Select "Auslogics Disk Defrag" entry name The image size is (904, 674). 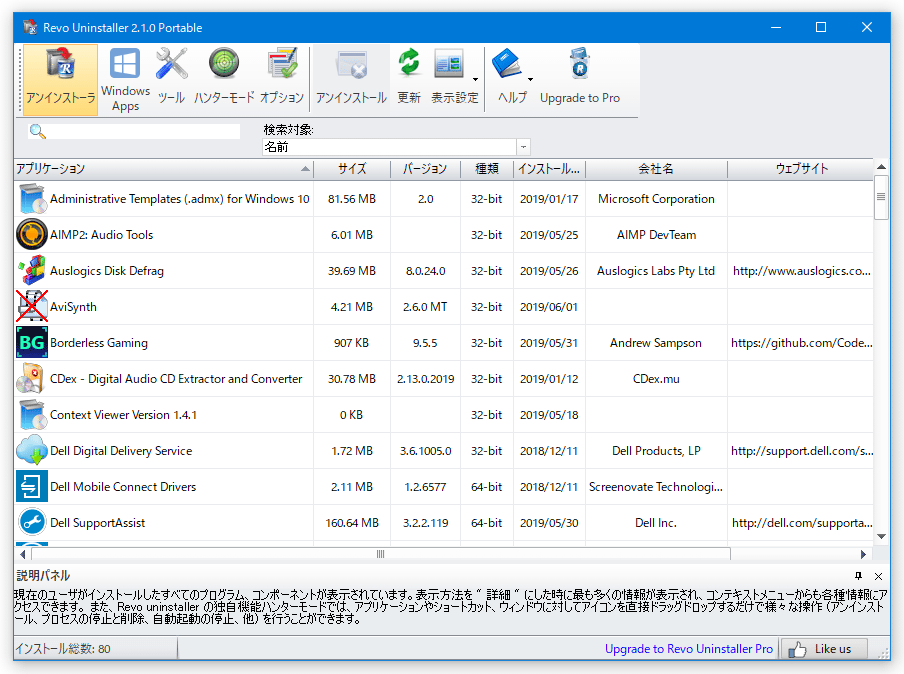[107, 271]
